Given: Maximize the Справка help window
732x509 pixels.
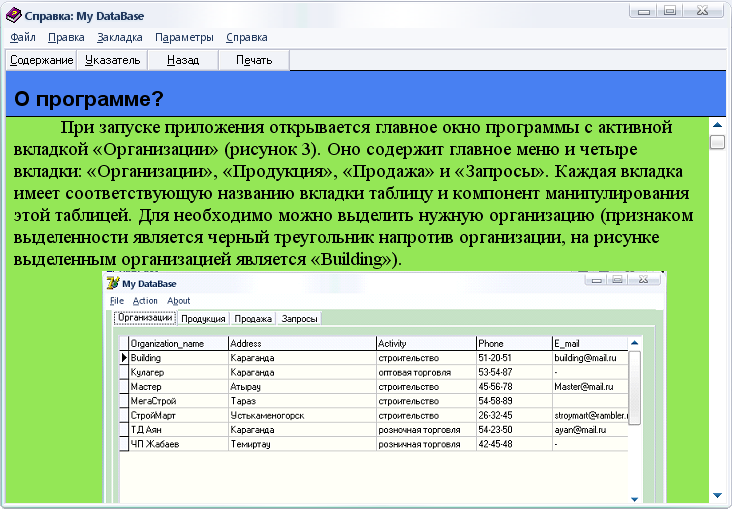Looking at the screenshot, I should pyautogui.click(x=670, y=11).
